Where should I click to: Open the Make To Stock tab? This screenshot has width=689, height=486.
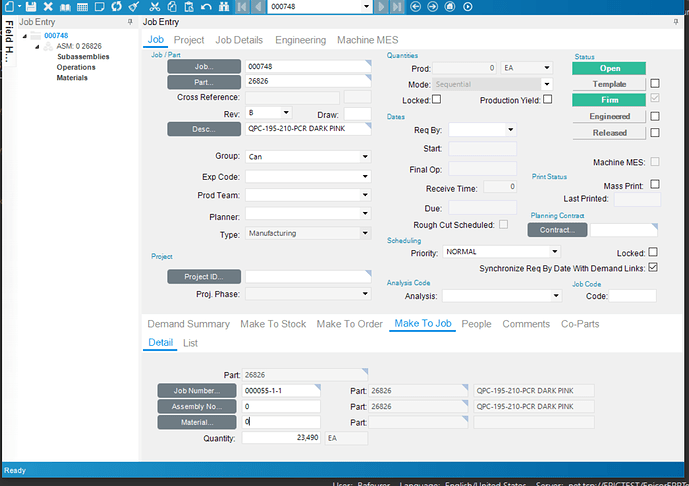pyautogui.click(x=273, y=324)
